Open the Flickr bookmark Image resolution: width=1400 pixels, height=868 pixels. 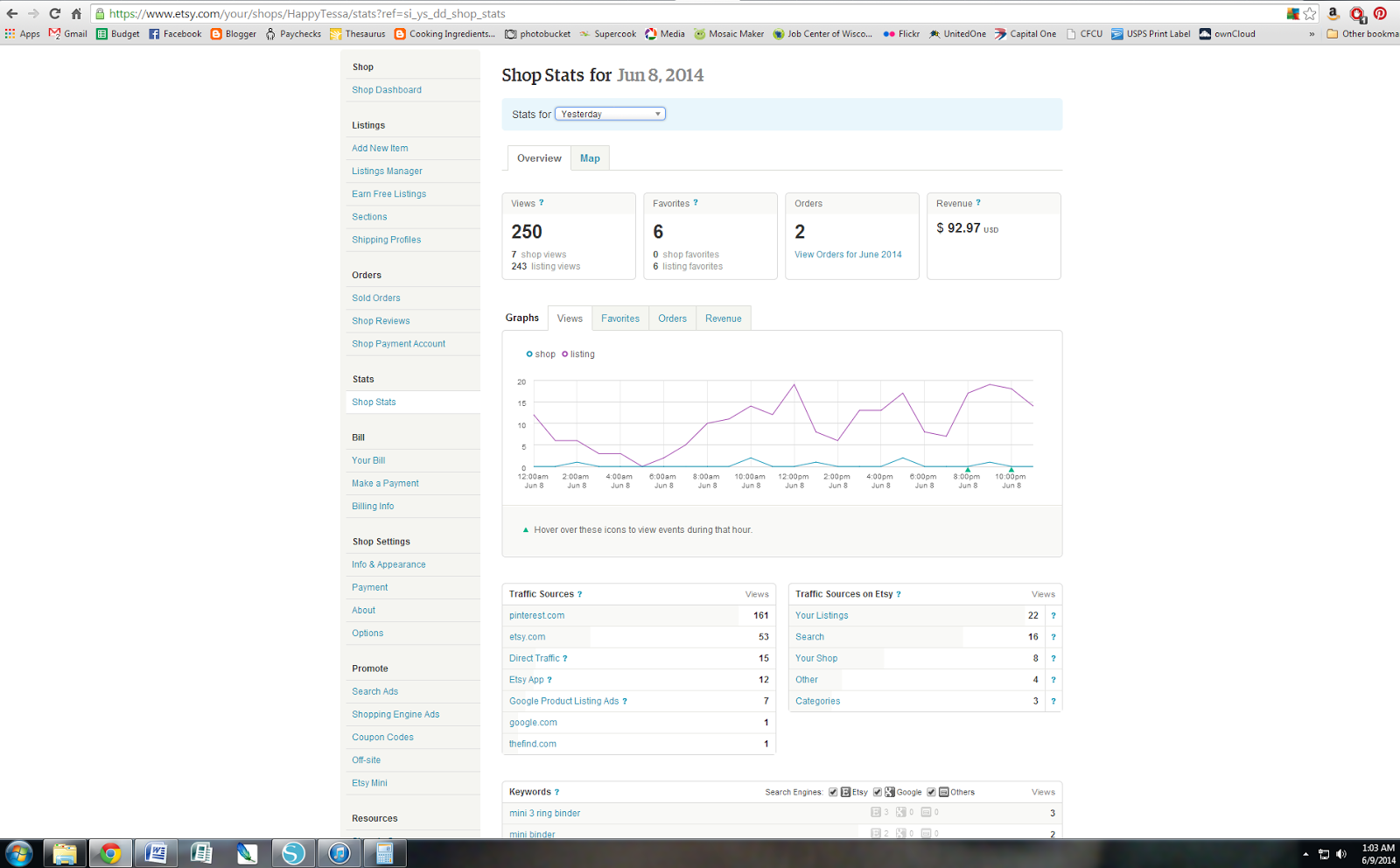coord(901,34)
